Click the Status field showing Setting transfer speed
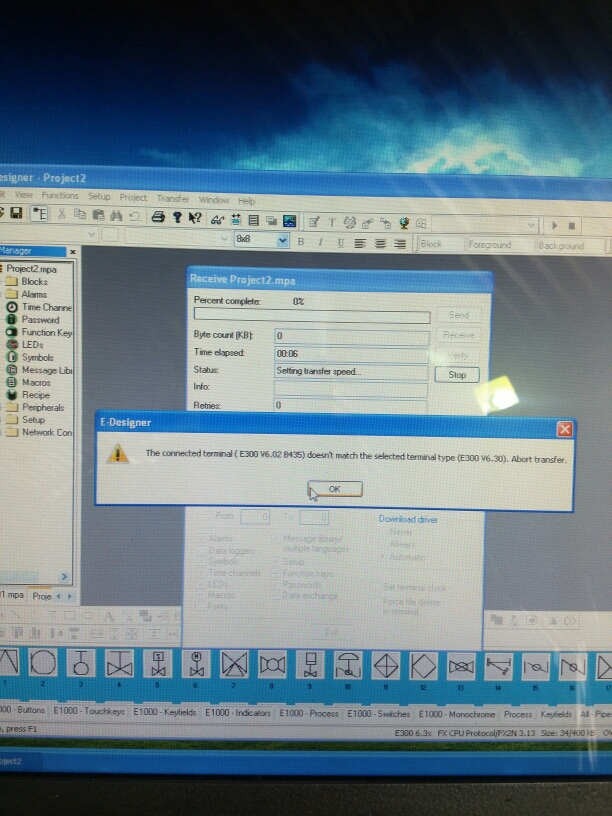Viewport: 612px width, 816px height. (x=351, y=372)
